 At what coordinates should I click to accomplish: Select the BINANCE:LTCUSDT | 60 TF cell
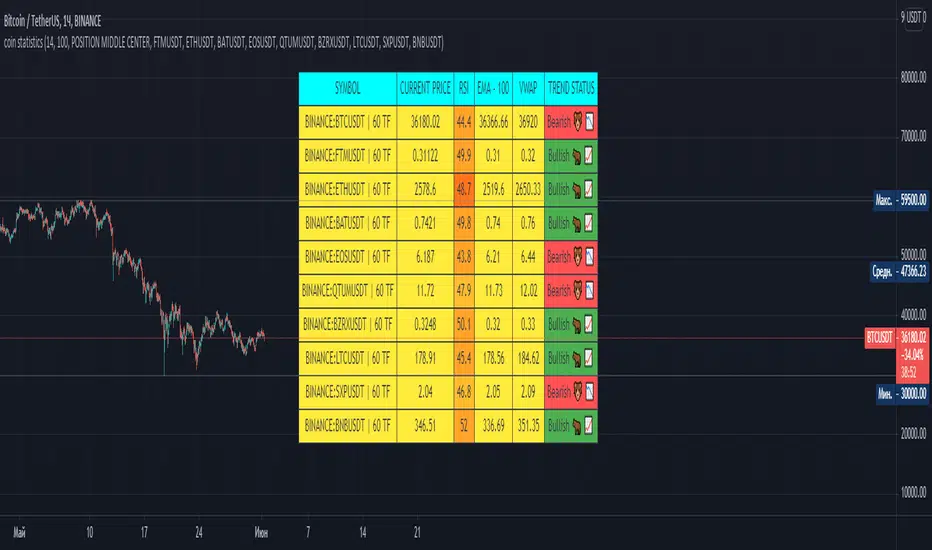(348, 358)
